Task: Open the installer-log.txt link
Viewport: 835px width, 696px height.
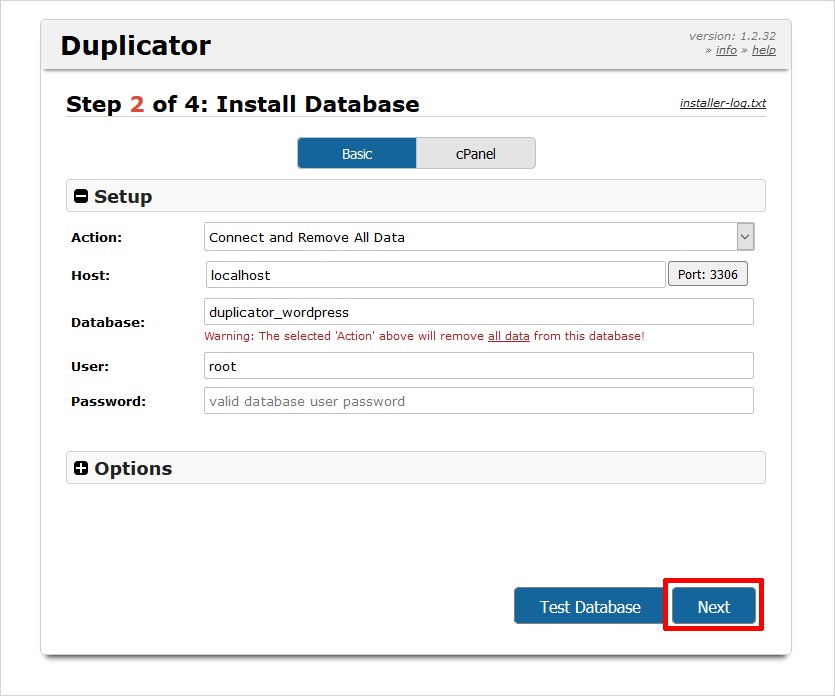Action: pos(722,103)
